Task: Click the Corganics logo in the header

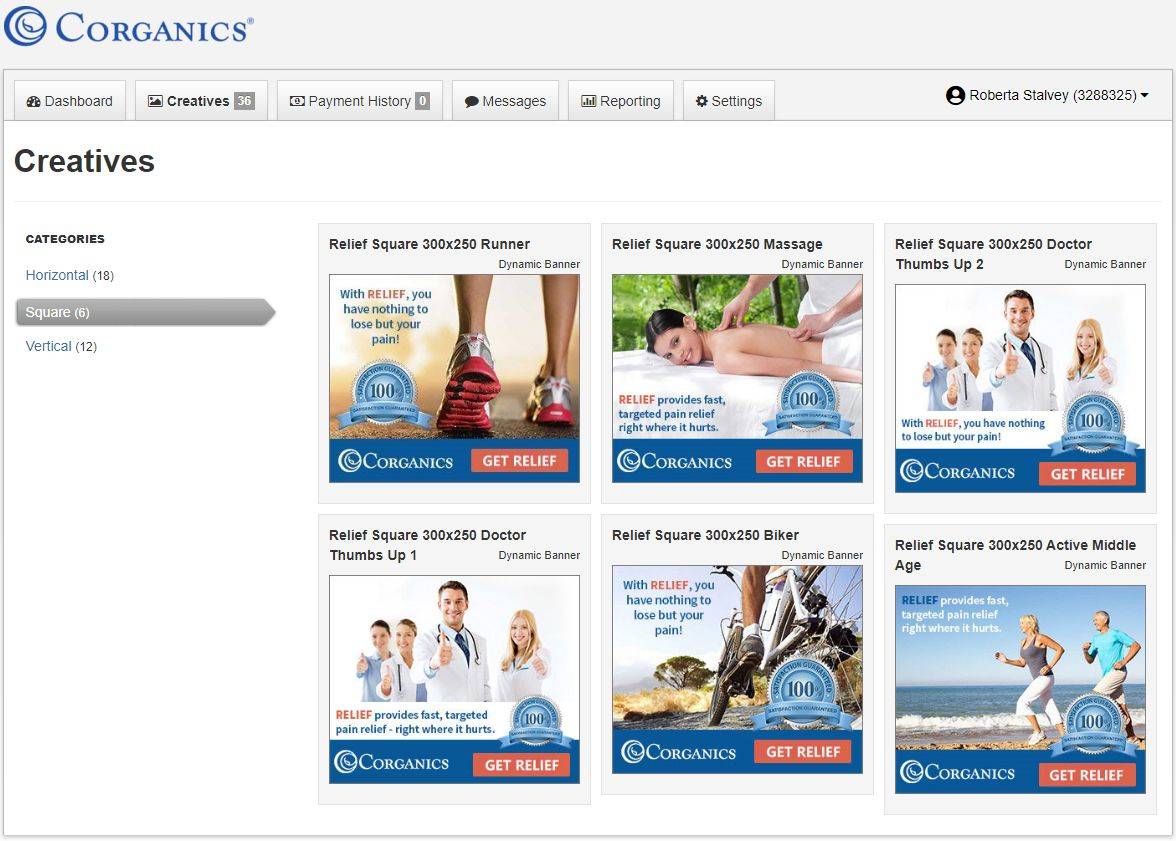Action: pyautogui.click(x=128, y=26)
